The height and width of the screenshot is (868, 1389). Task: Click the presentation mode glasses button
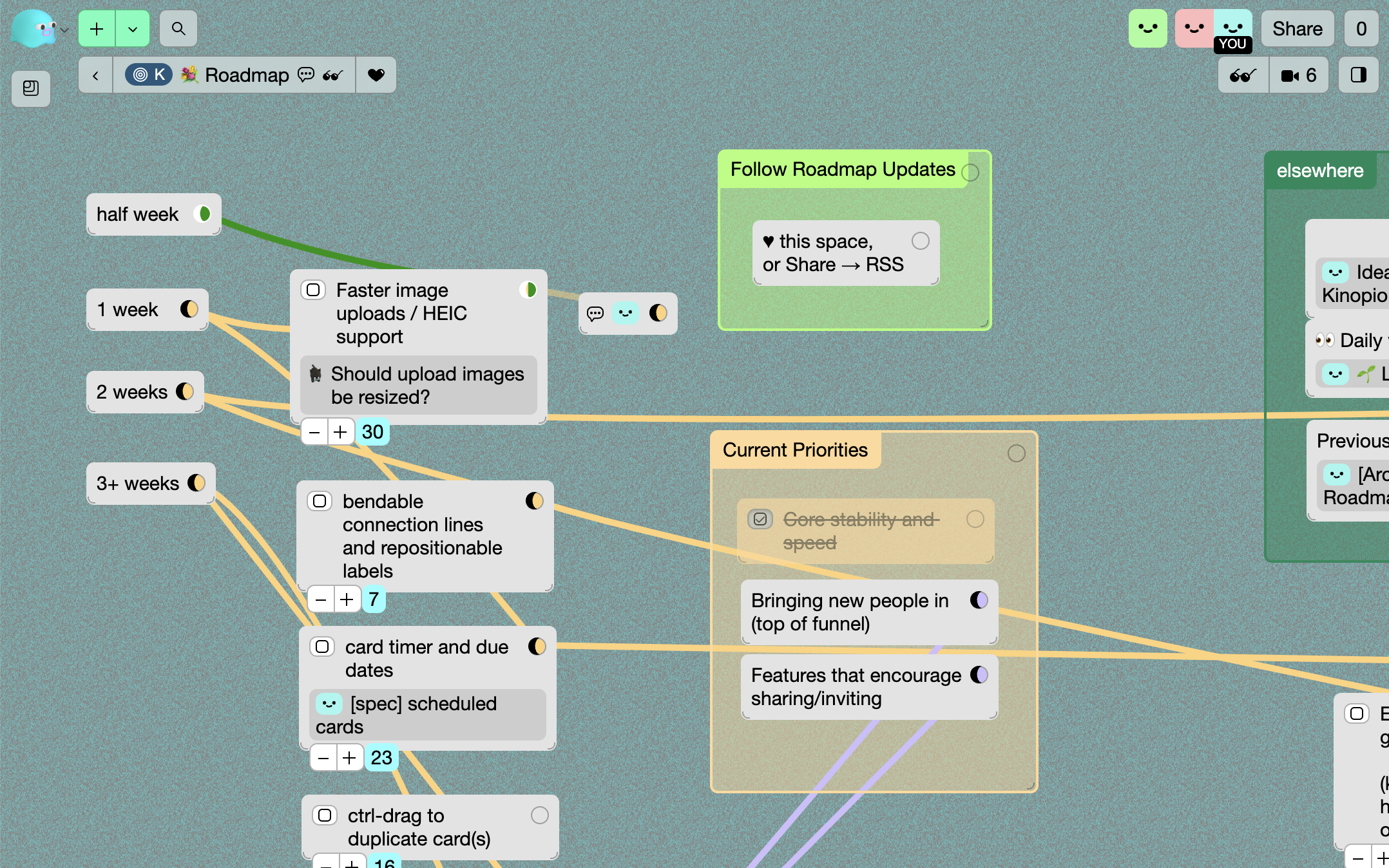[x=1243, y=75]
